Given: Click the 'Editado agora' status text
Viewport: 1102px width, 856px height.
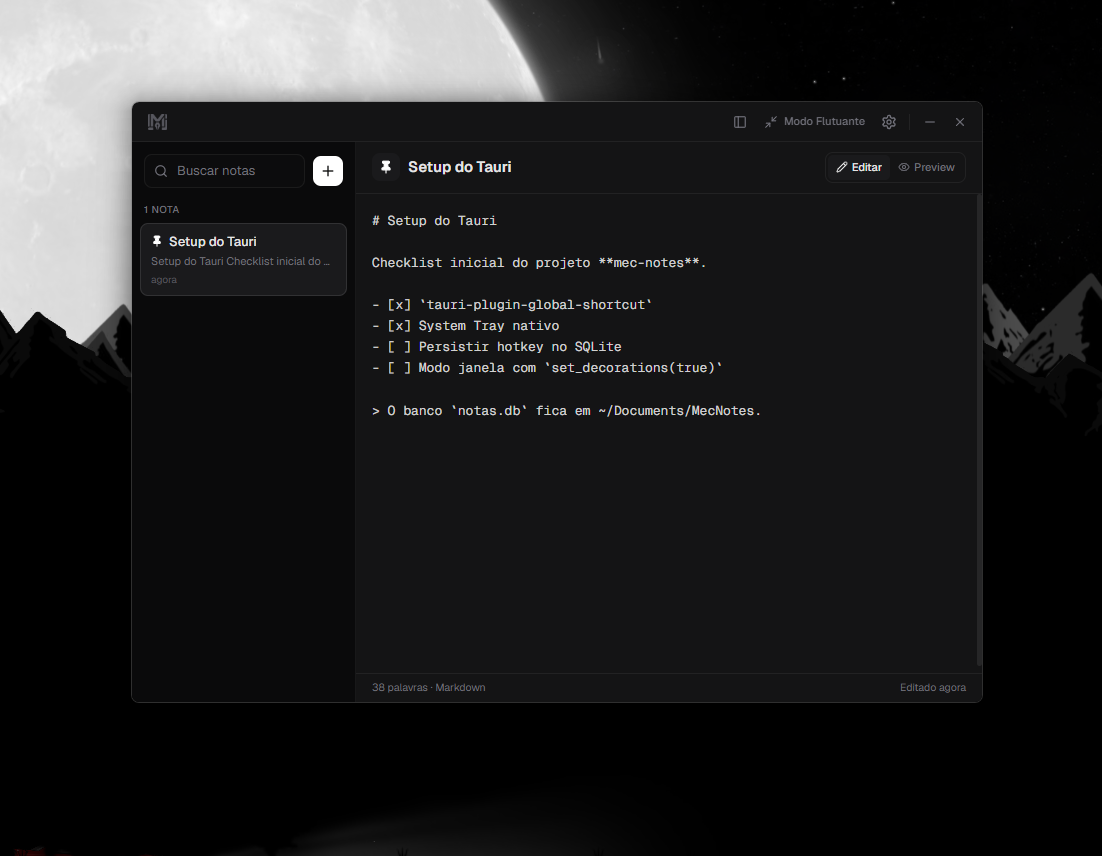Looking at the screenshot, I should 933,687.
